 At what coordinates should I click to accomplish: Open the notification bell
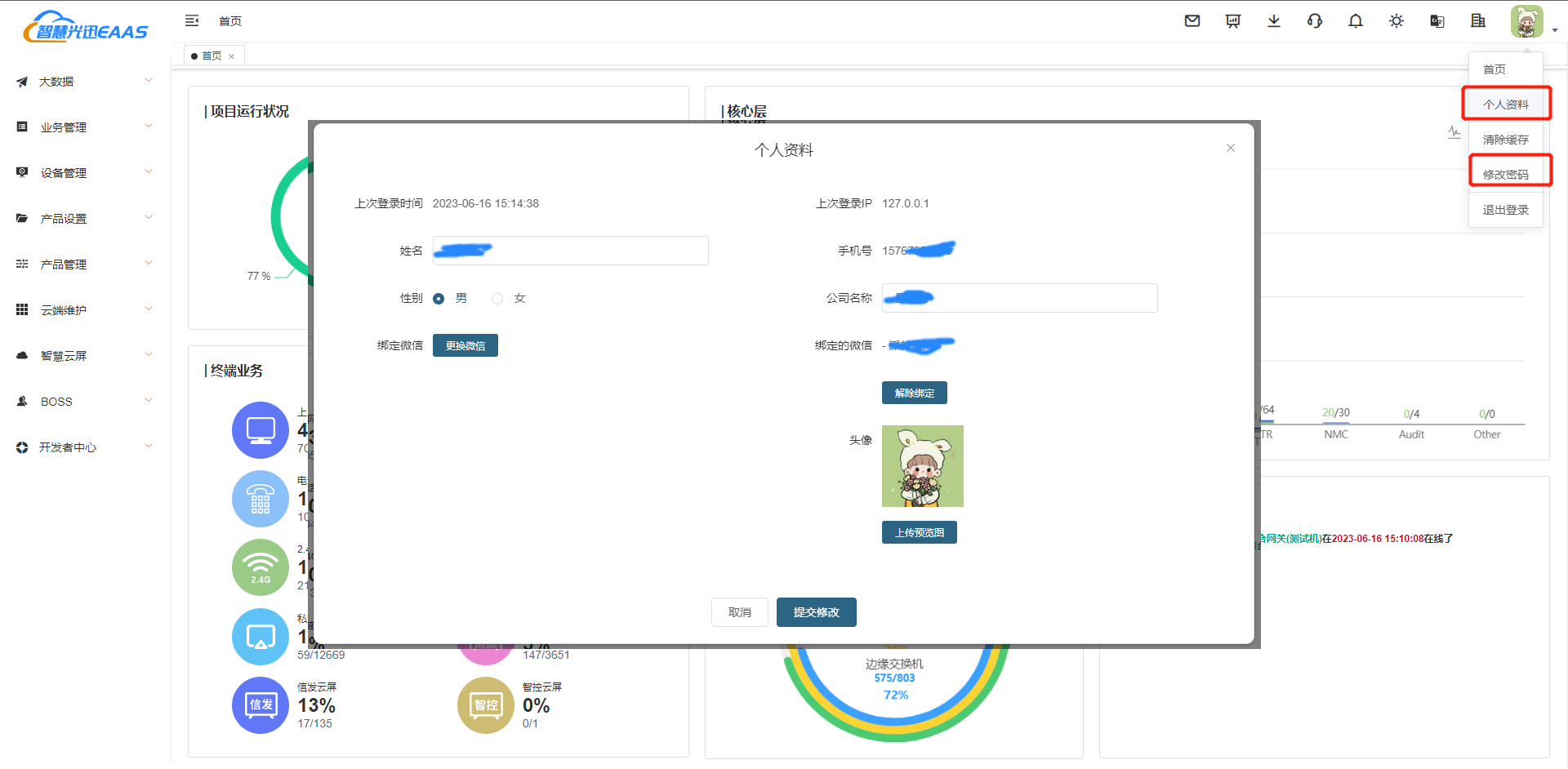1356,21
